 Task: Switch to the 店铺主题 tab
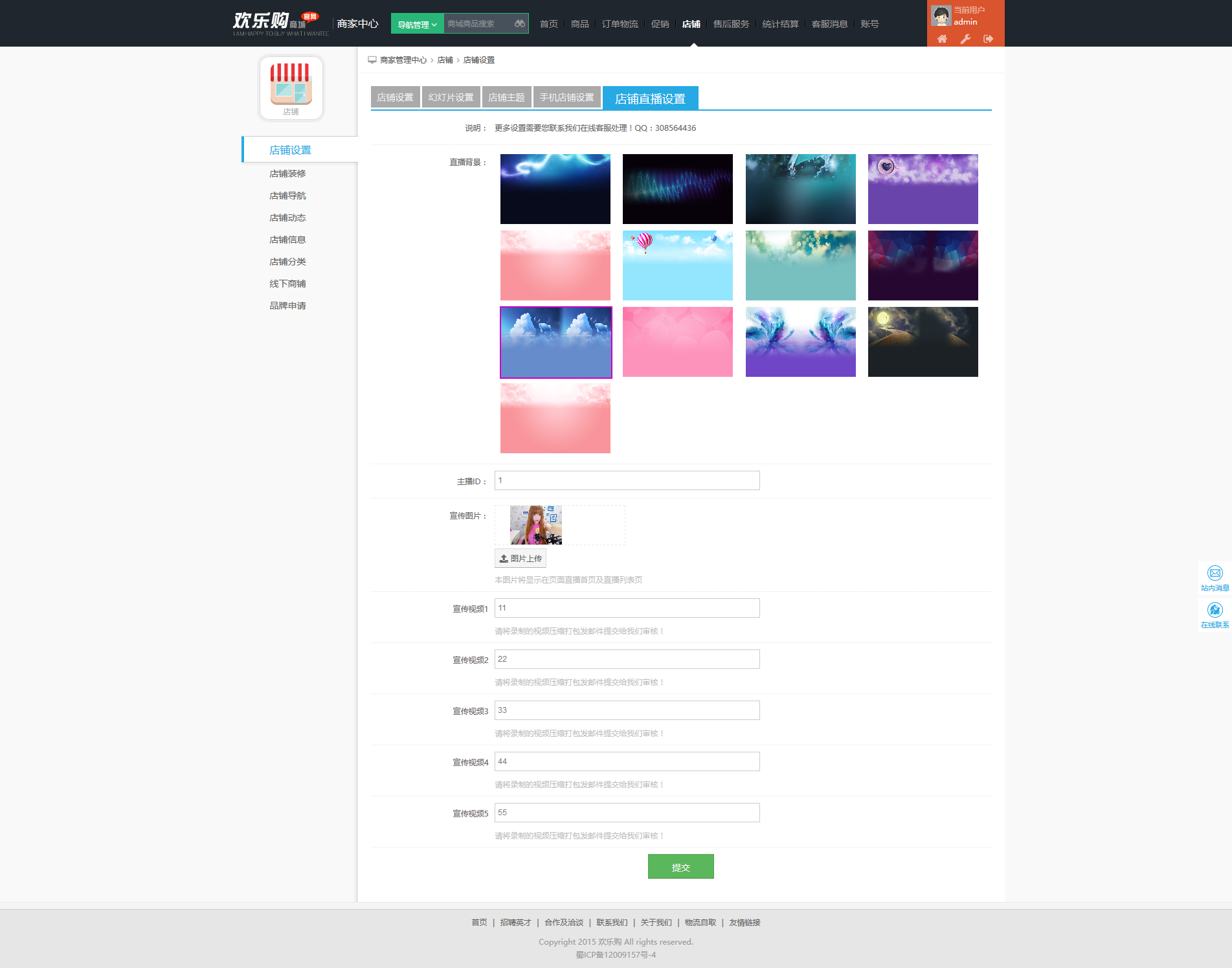(507, 97)
